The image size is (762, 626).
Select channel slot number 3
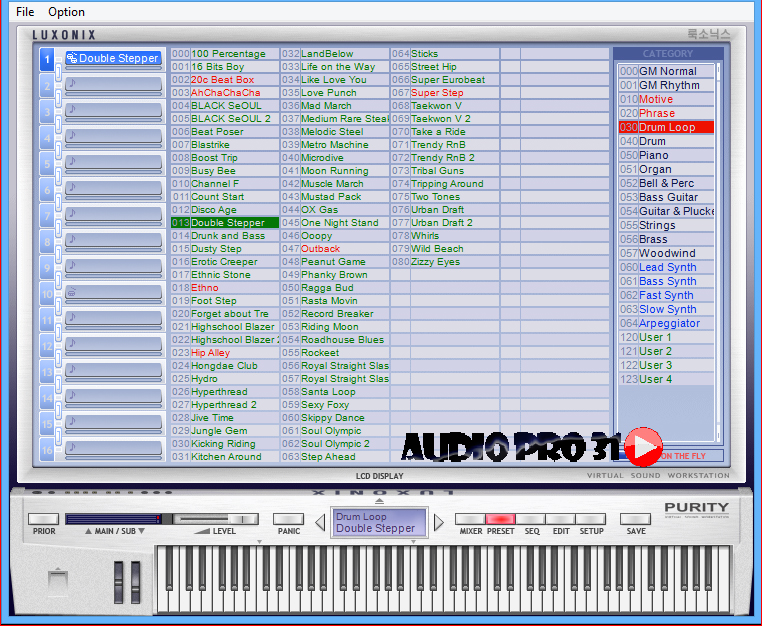click(47, 112)
